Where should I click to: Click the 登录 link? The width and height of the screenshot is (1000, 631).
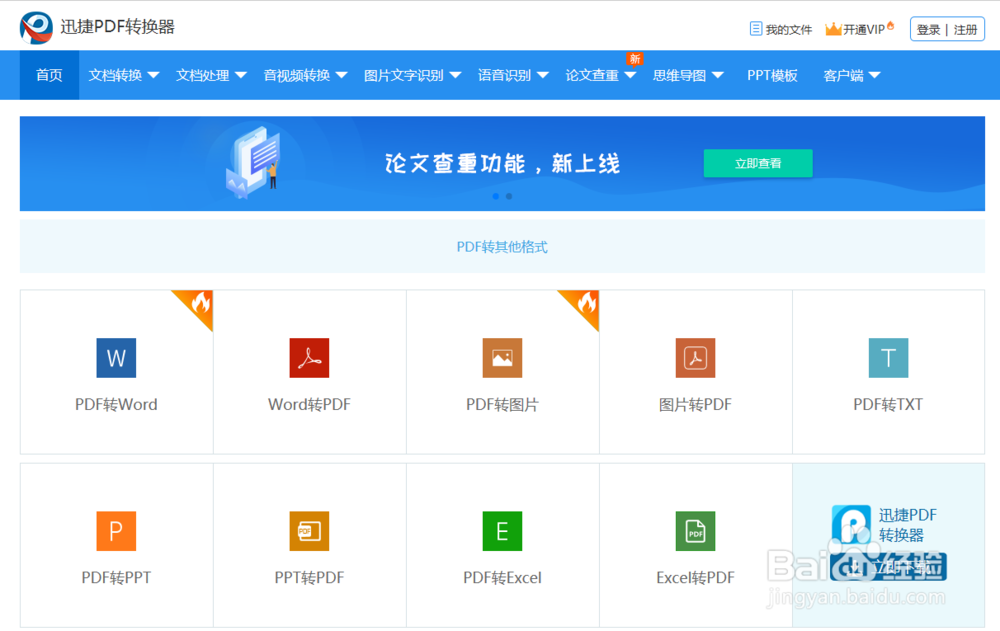point(929,30)
